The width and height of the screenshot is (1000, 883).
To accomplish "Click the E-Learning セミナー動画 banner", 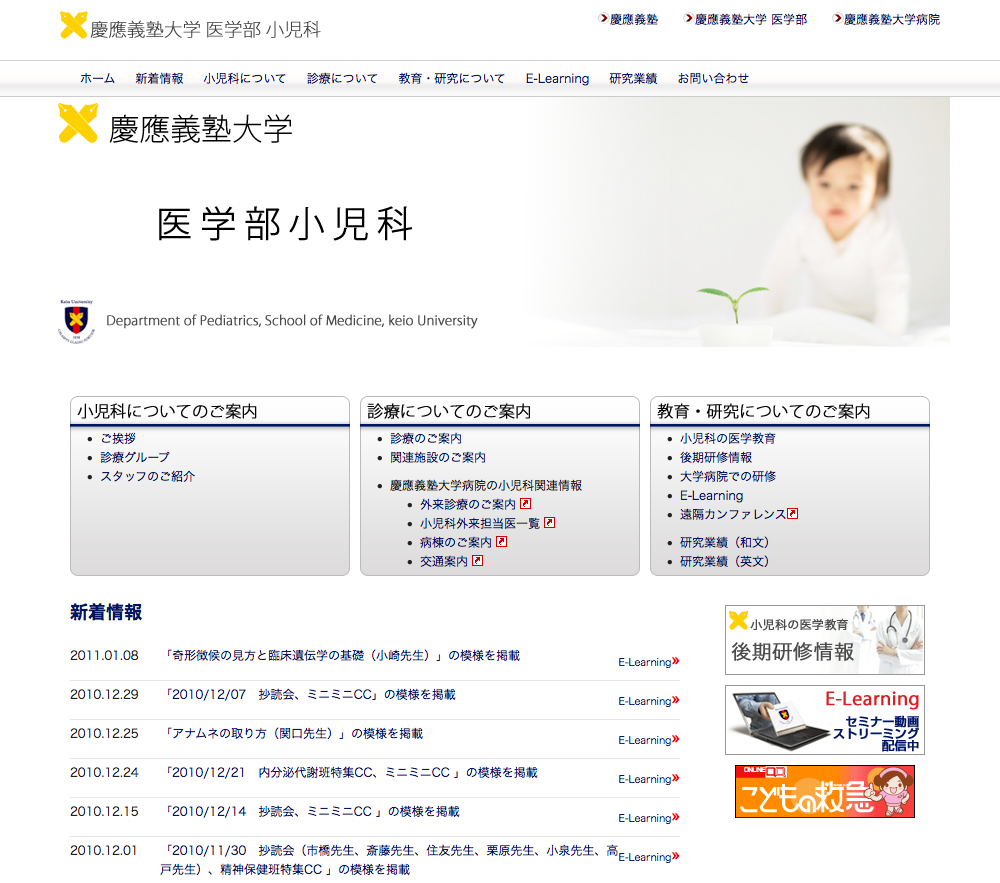I will 825,720.
